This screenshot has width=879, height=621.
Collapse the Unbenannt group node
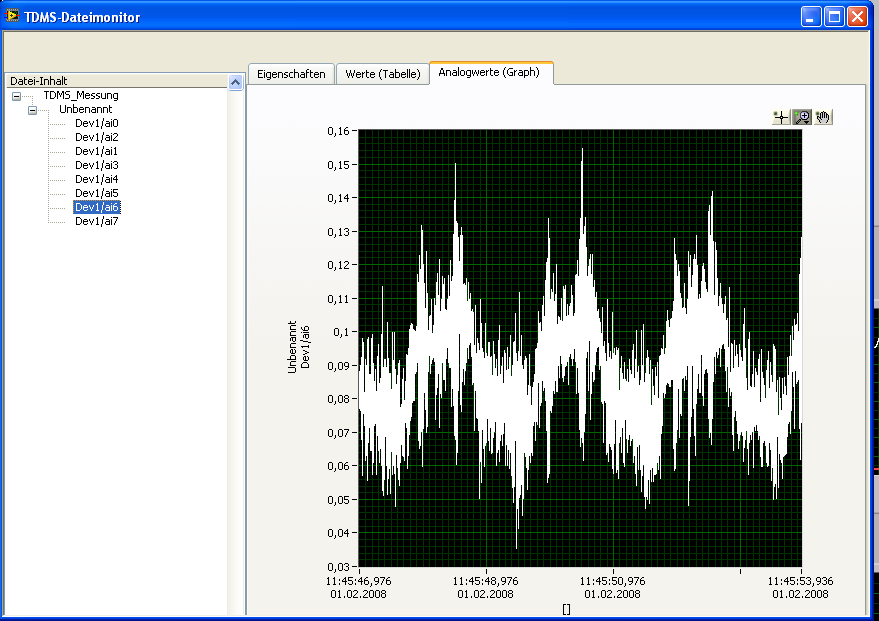click(x=32, y=110)
